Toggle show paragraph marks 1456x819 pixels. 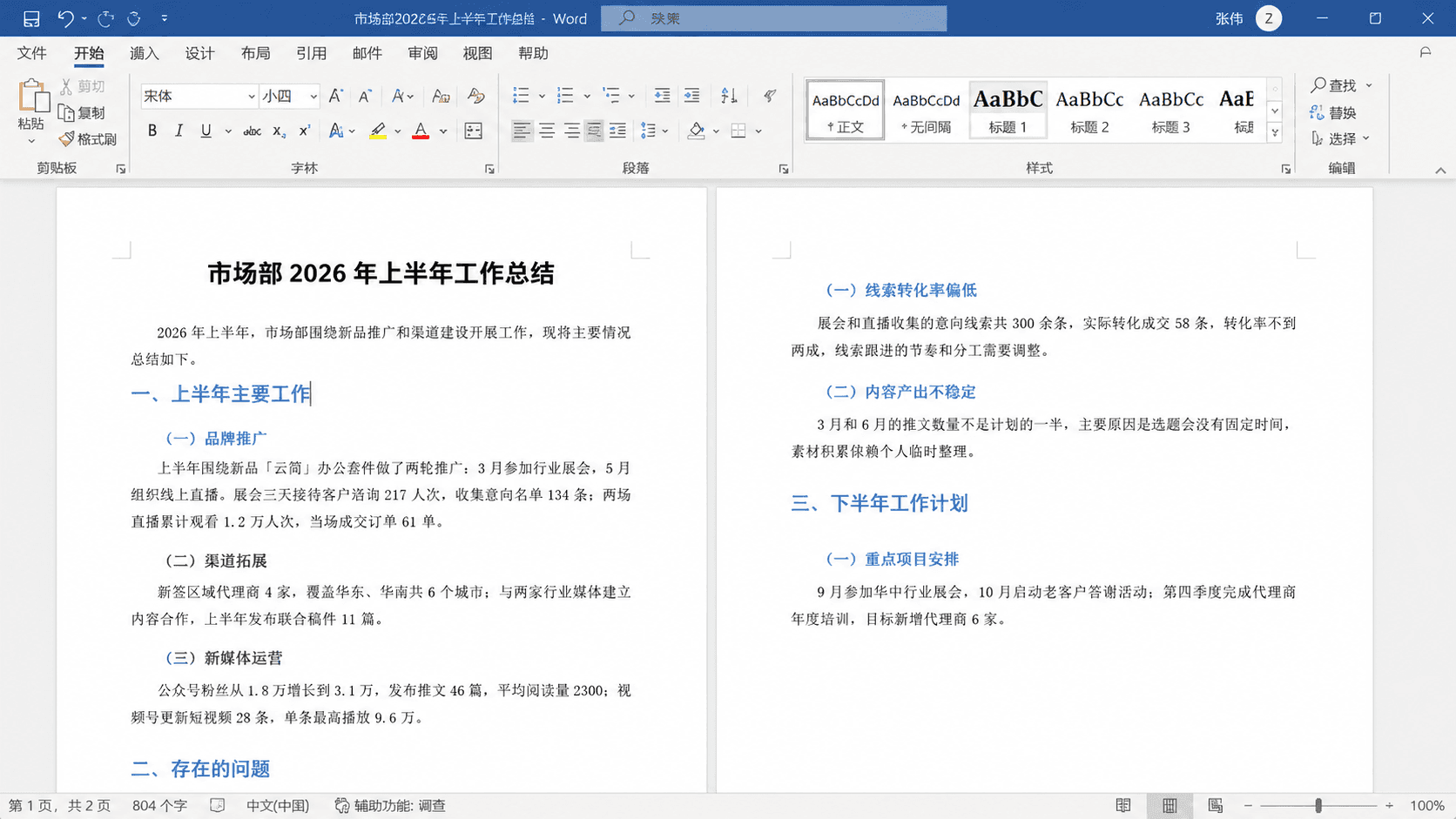point(770,96)
